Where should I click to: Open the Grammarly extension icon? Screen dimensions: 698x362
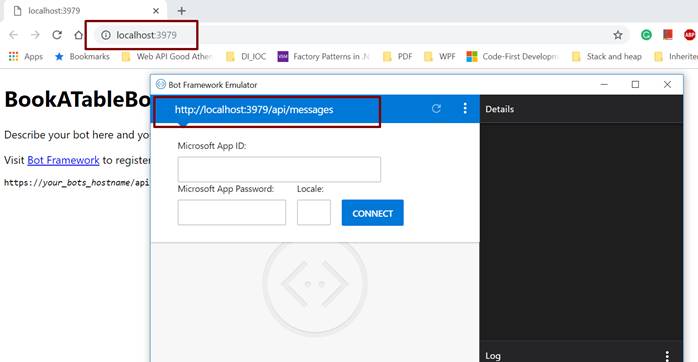pyautogui.click(x=646, y=35)
